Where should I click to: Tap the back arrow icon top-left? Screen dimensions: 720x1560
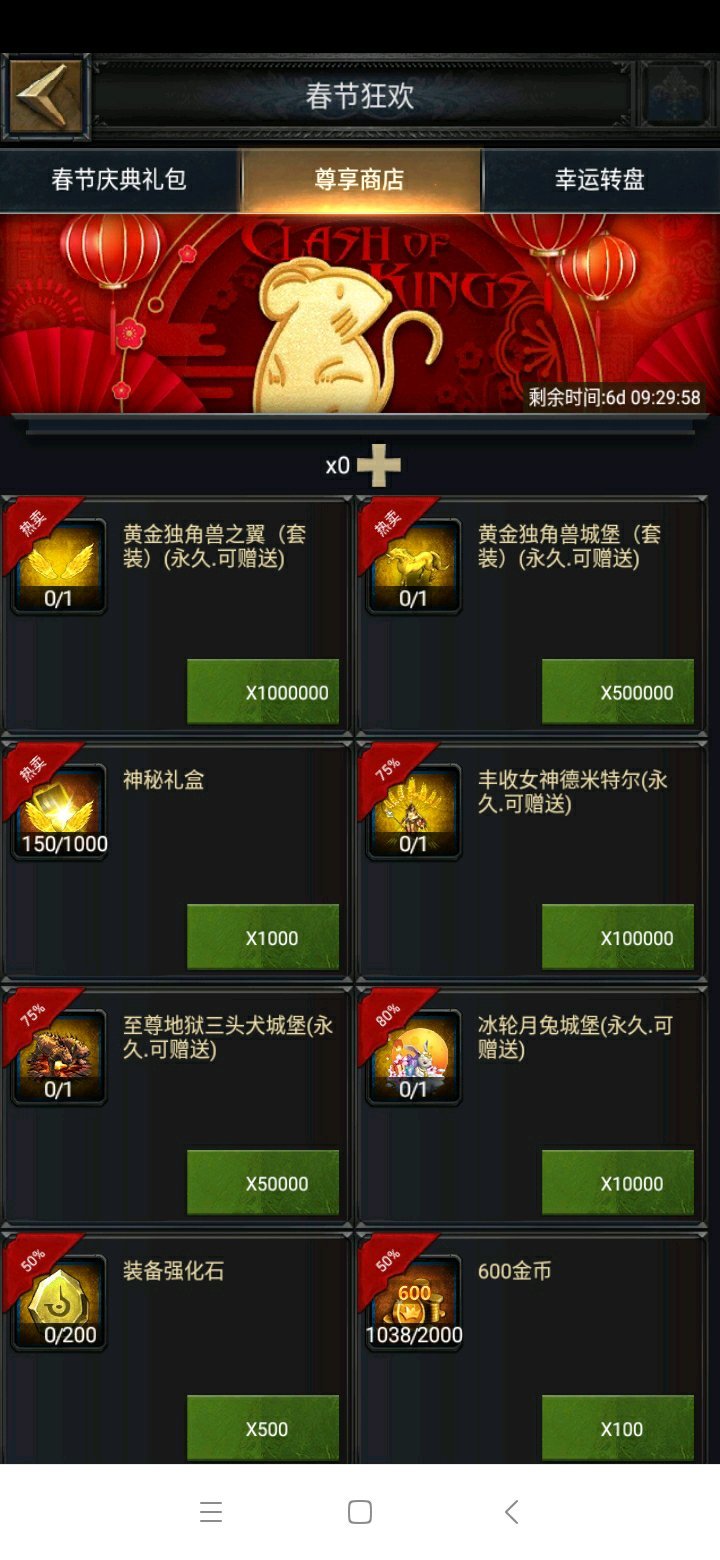point(46,97)
